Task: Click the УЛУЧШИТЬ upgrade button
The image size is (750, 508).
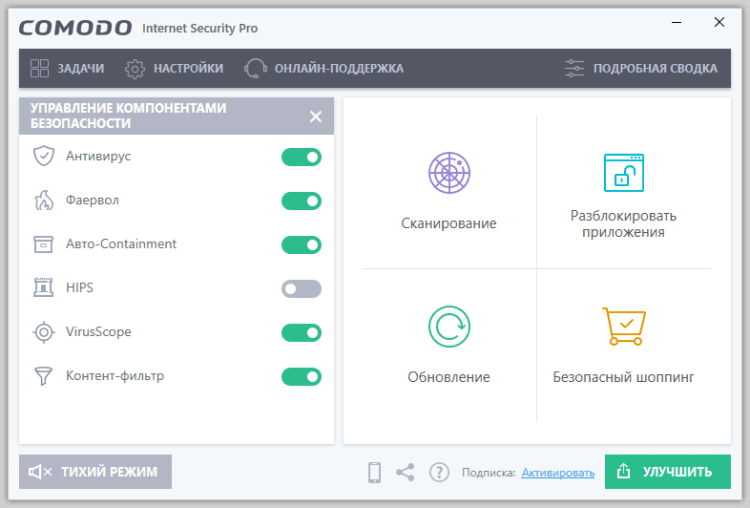Action: 667,472
